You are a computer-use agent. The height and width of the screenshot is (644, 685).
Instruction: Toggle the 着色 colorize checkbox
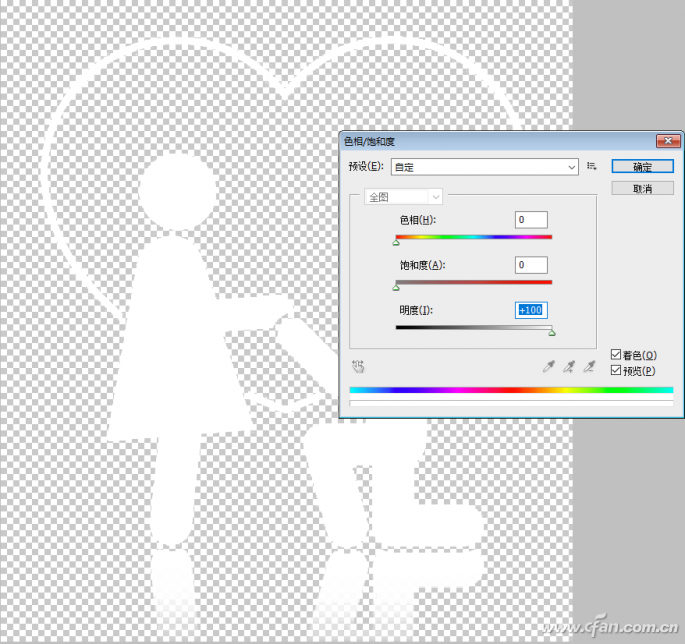616,354
